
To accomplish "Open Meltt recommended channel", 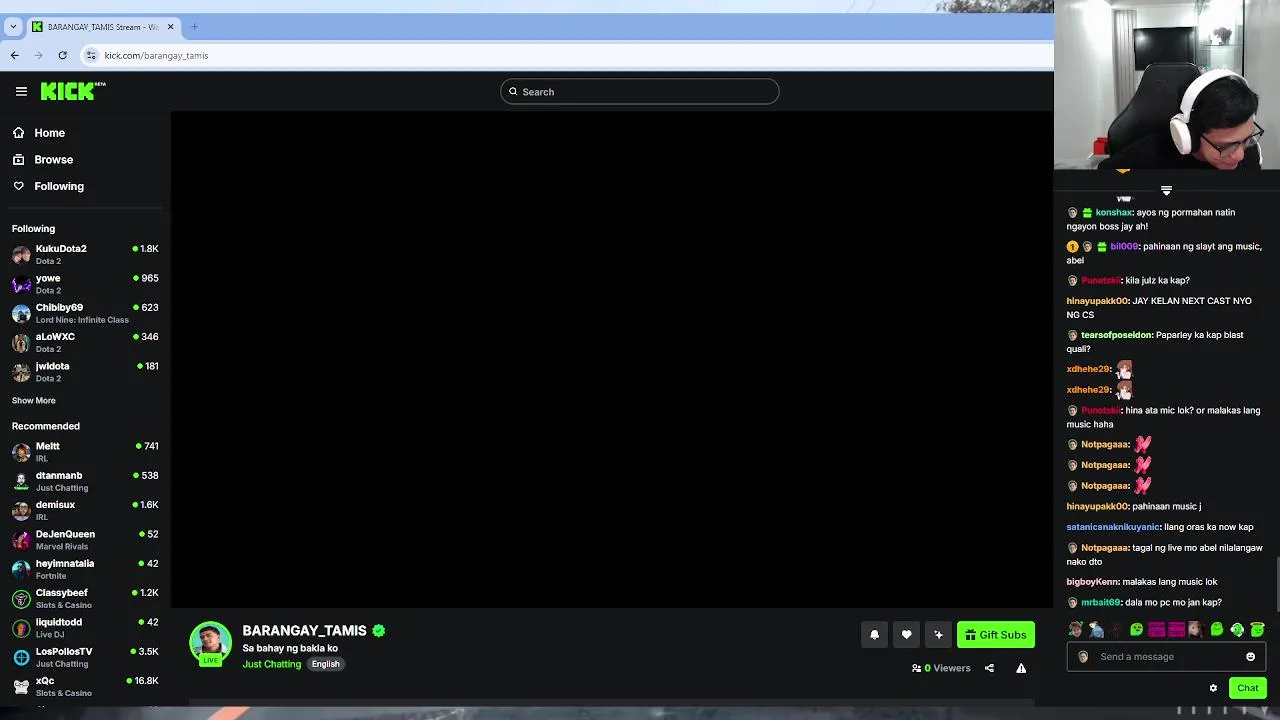I will pos(85,452).
